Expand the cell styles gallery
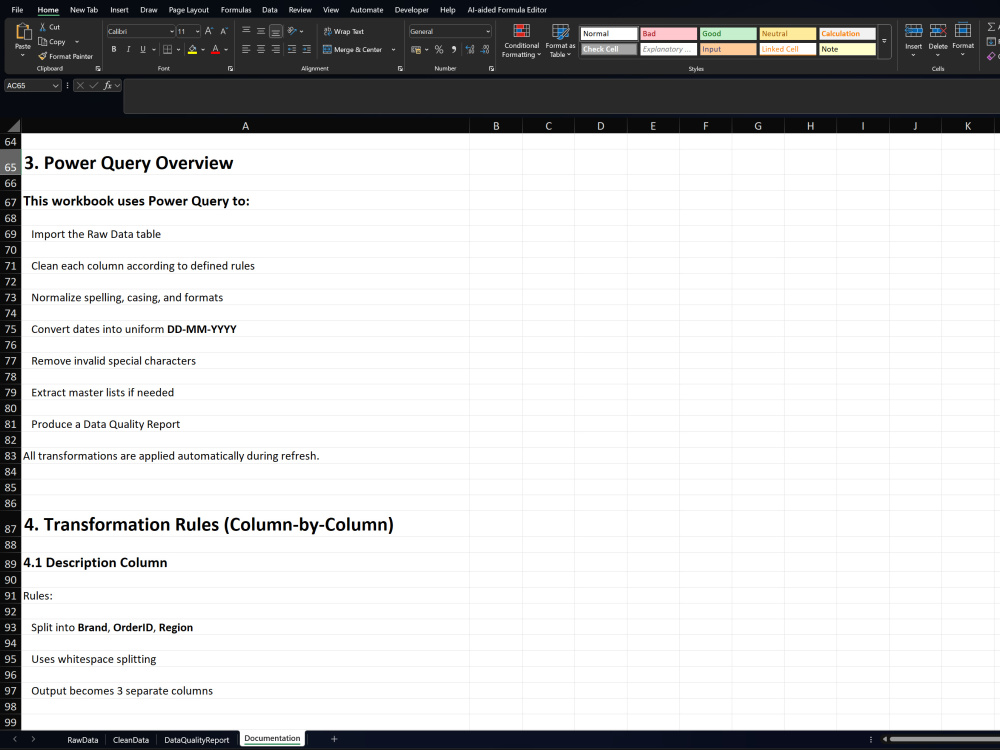 coord(884,41)
